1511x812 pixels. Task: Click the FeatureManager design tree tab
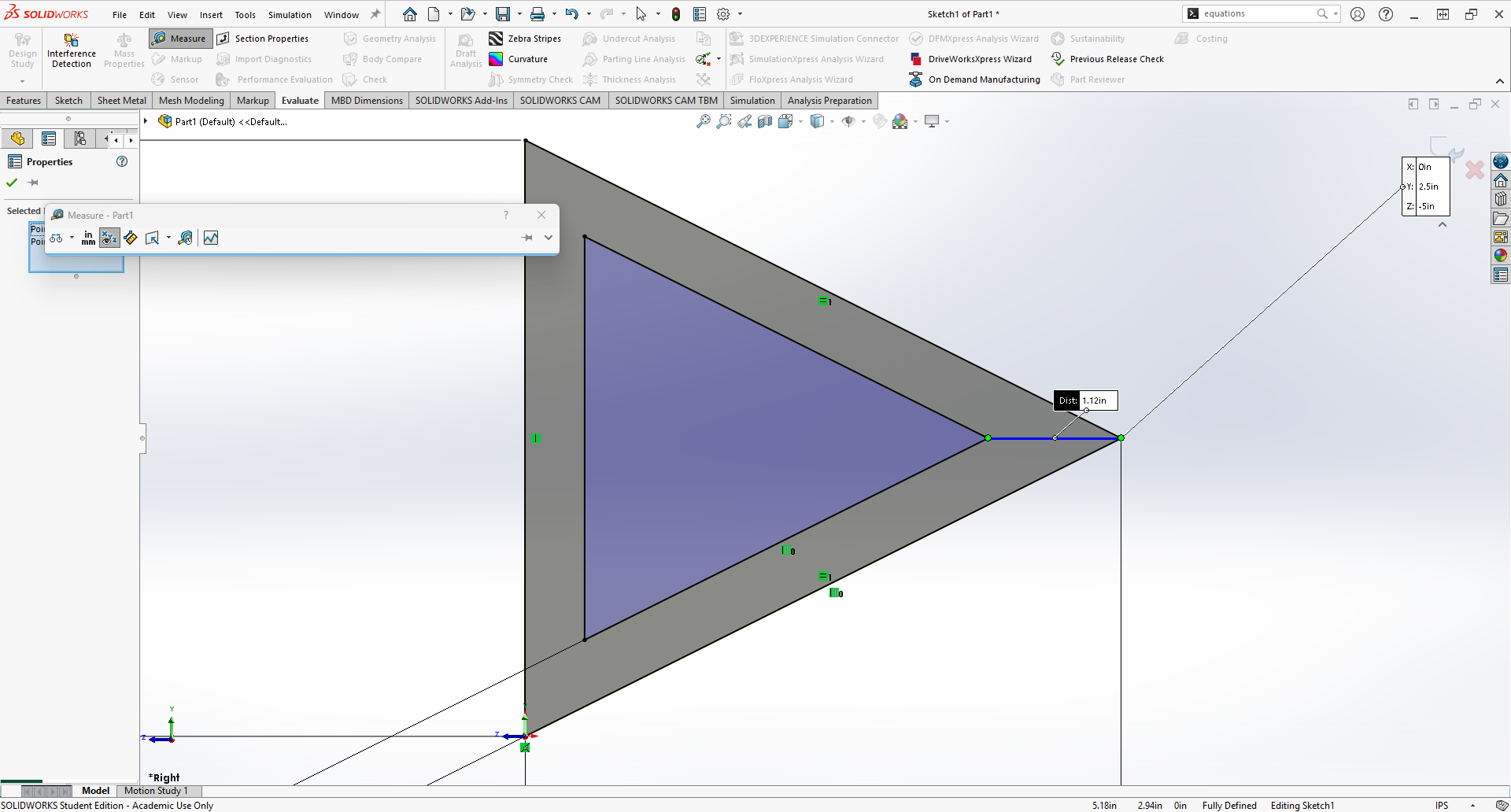17,139
